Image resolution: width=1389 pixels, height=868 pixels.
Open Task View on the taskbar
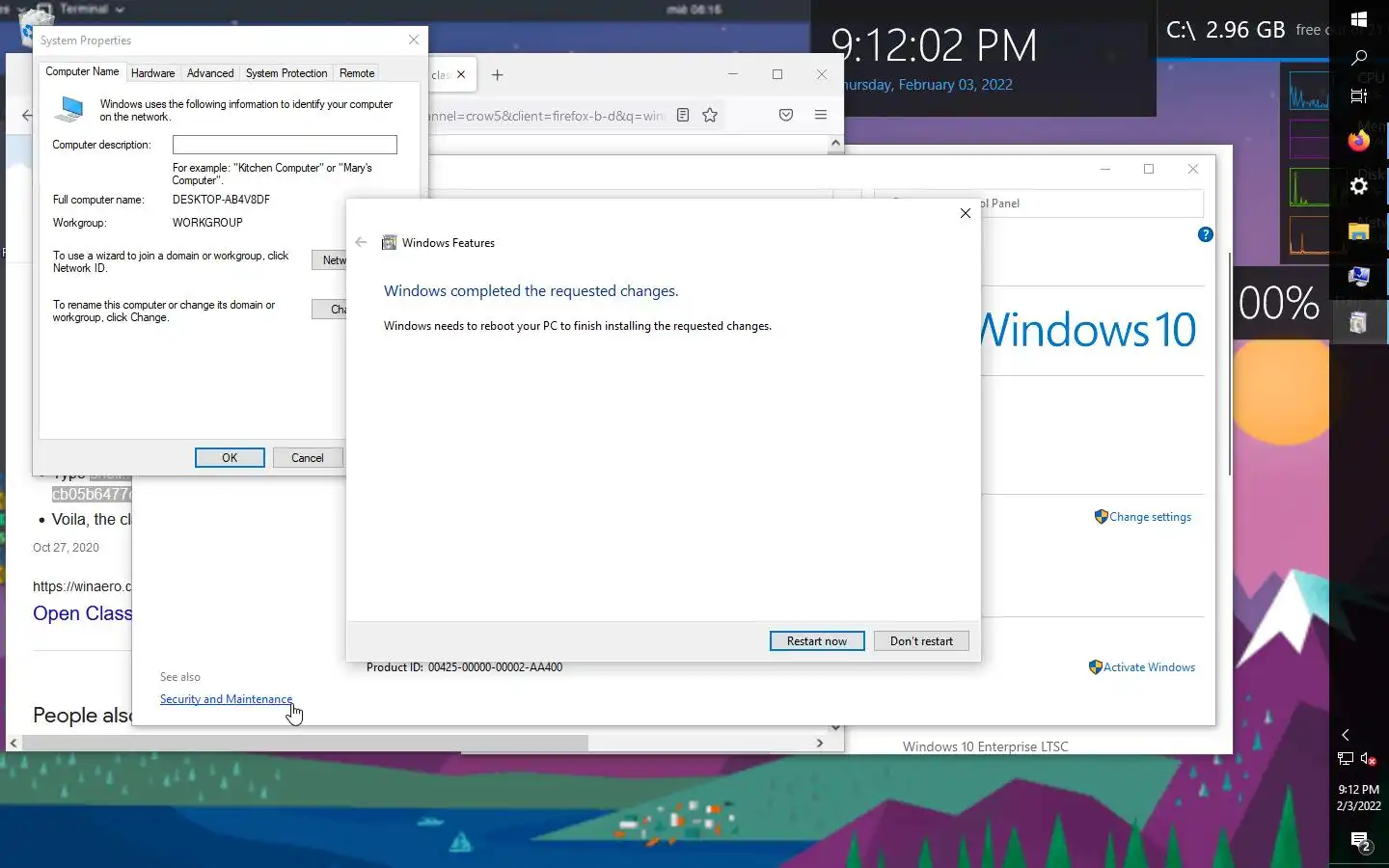pyautogui.click(x=1359, y=95)
